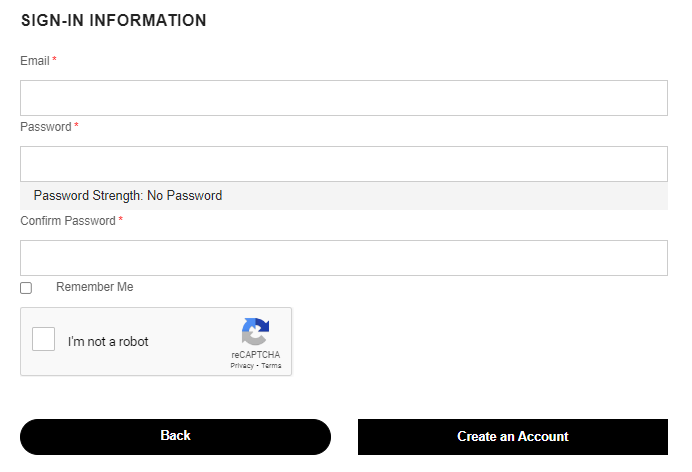
Task: Click the reCAPTCHA logo icon
Action: 255,331
